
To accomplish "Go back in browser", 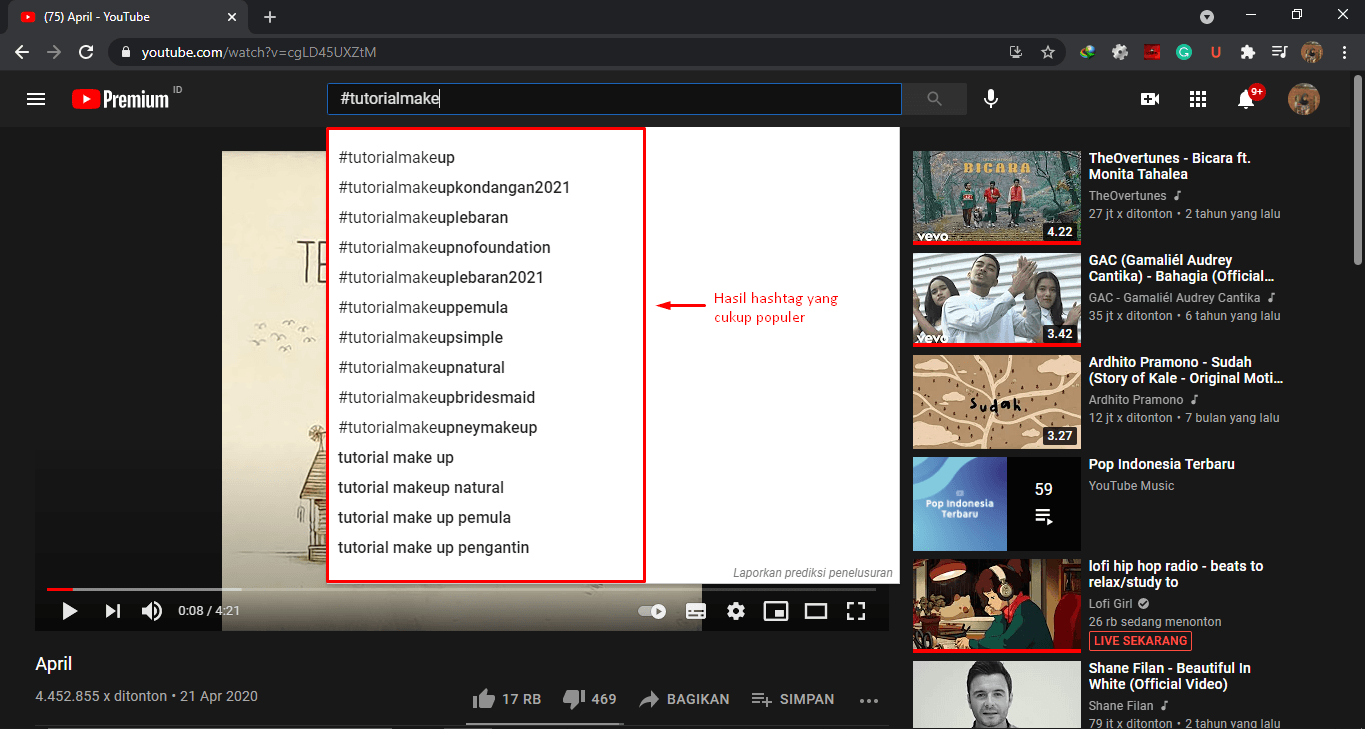I will 21,52.
